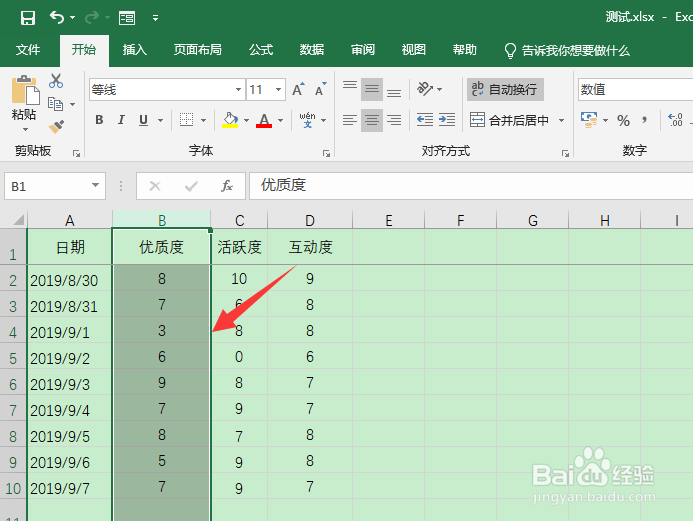
Task: Toggle 自动换行 wrap text
Action: [505, 90]
